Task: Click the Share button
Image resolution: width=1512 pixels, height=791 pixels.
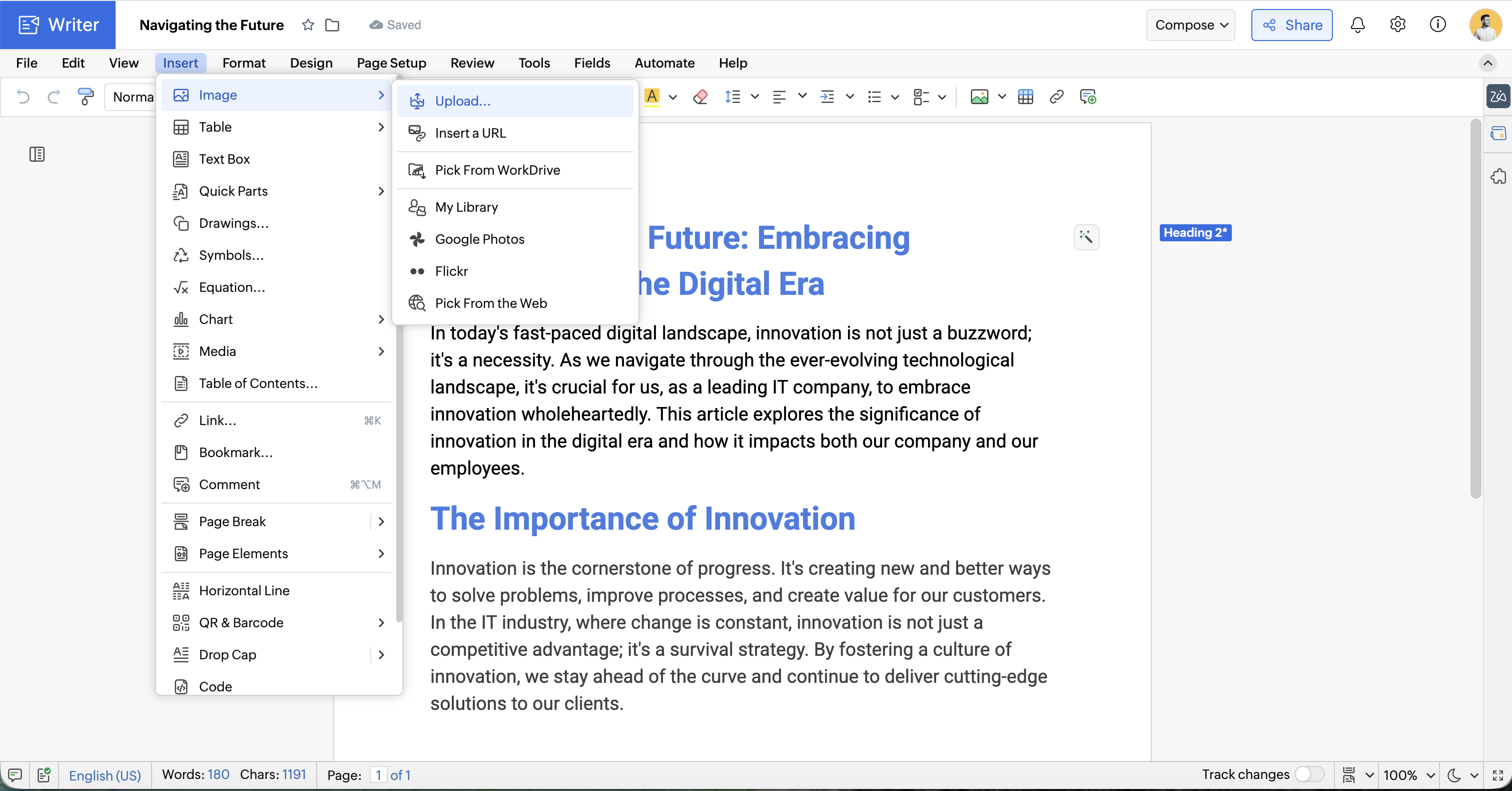Action: pos(1291,25)
